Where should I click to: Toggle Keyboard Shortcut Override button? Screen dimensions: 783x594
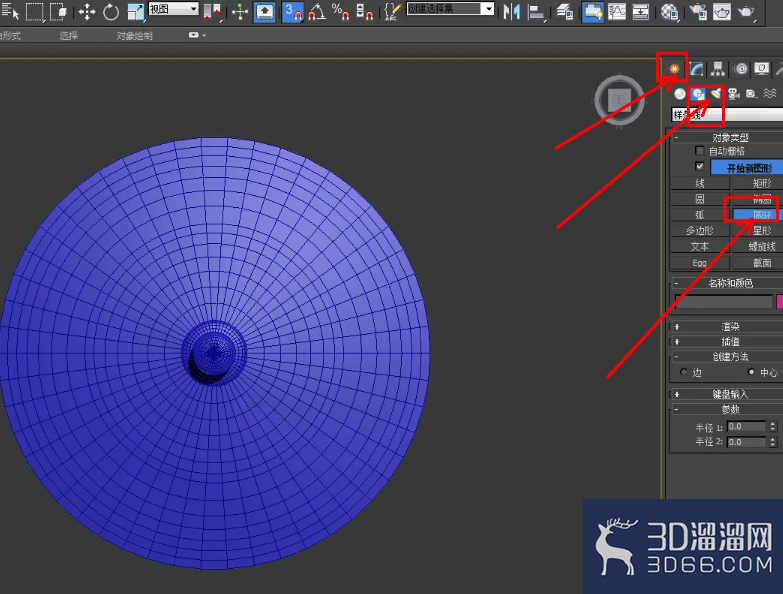click(264, 12)
